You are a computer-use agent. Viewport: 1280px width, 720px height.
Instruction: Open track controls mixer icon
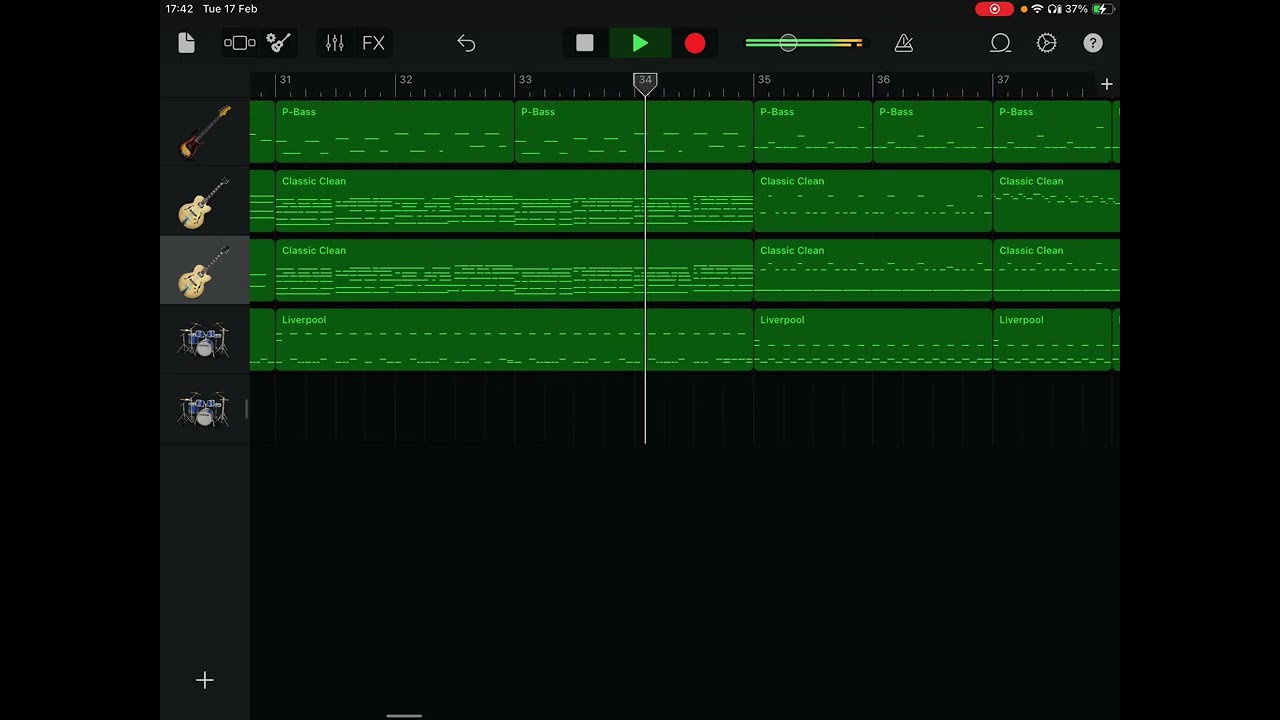335,43
